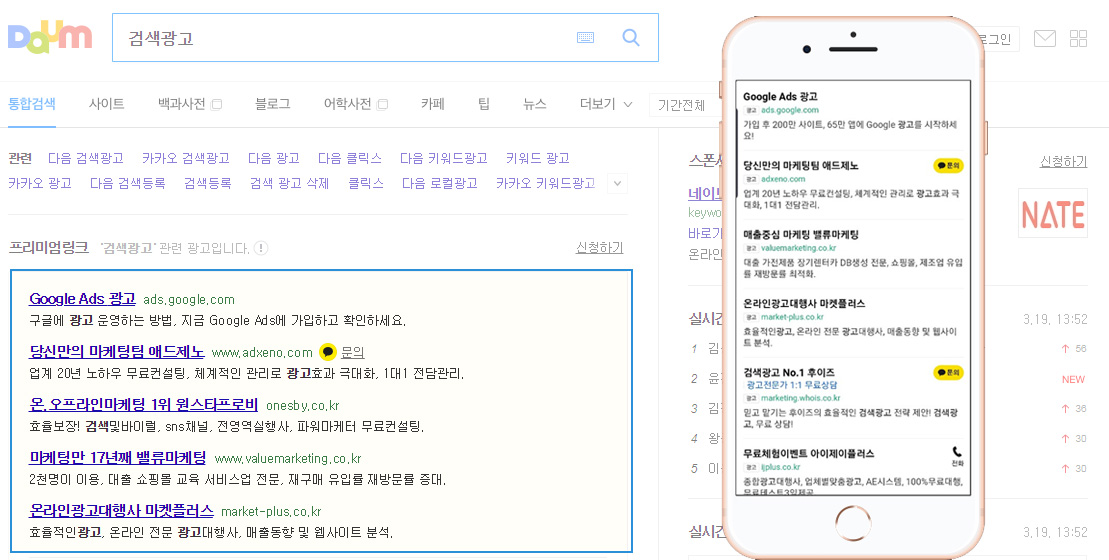Open the Google Ads 광고 ad link

[82, 298]
